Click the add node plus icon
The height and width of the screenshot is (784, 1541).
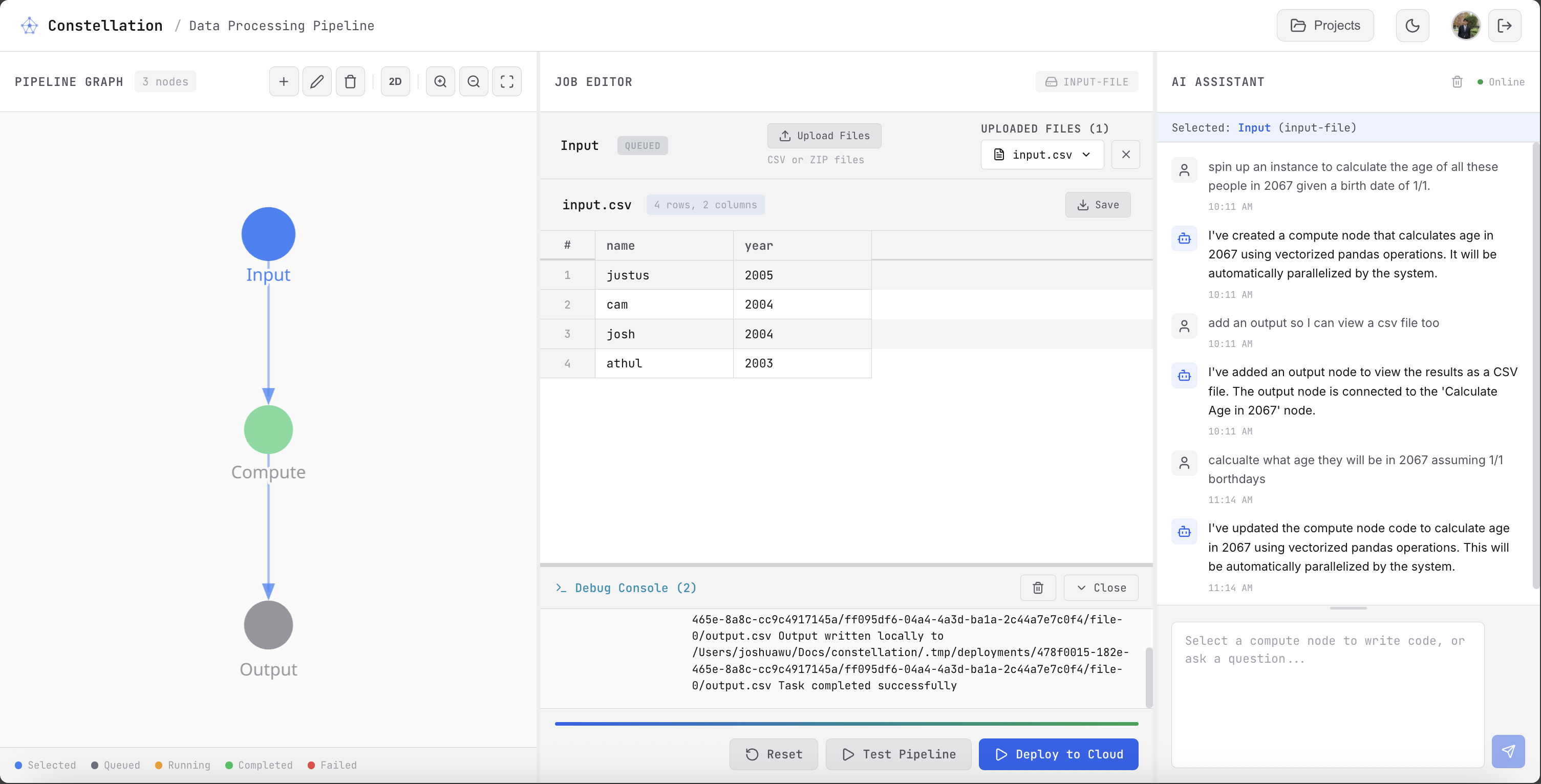(284, 81)
